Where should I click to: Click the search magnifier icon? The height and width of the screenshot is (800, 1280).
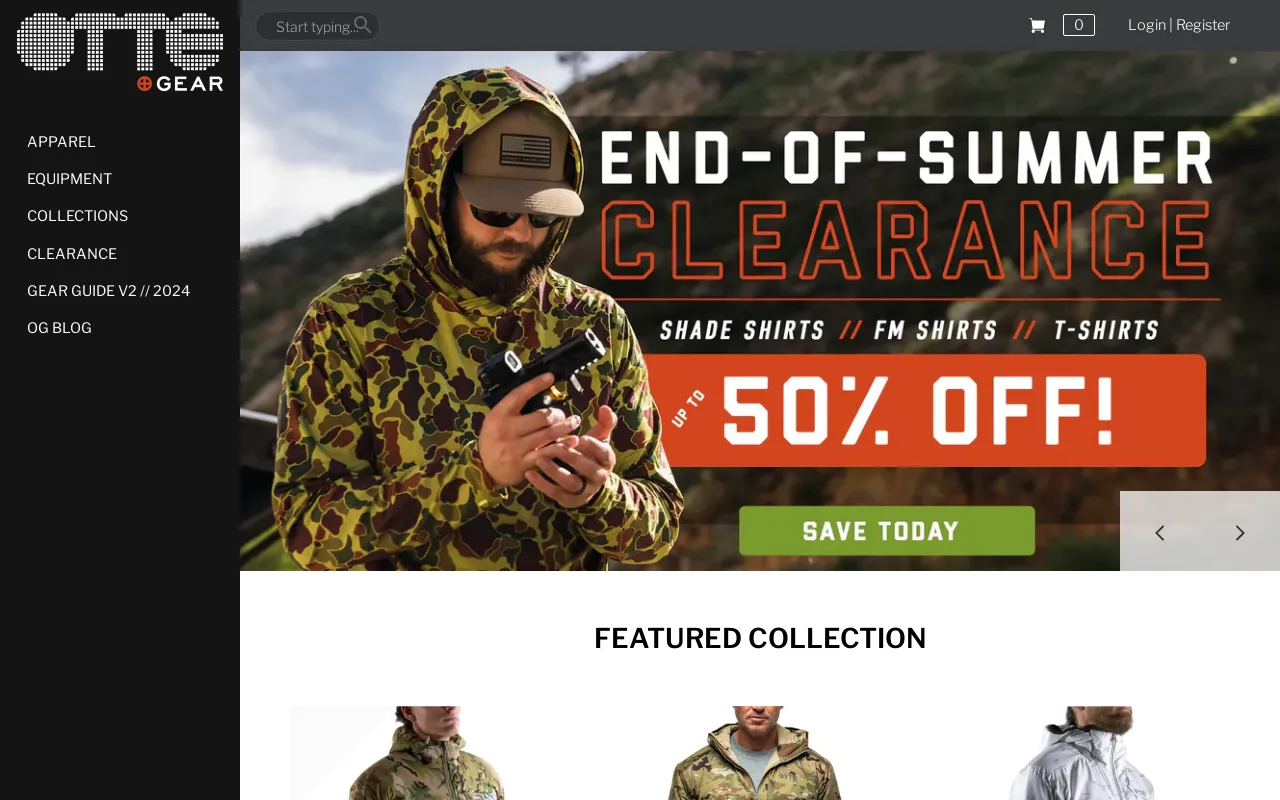click(362, 25)
